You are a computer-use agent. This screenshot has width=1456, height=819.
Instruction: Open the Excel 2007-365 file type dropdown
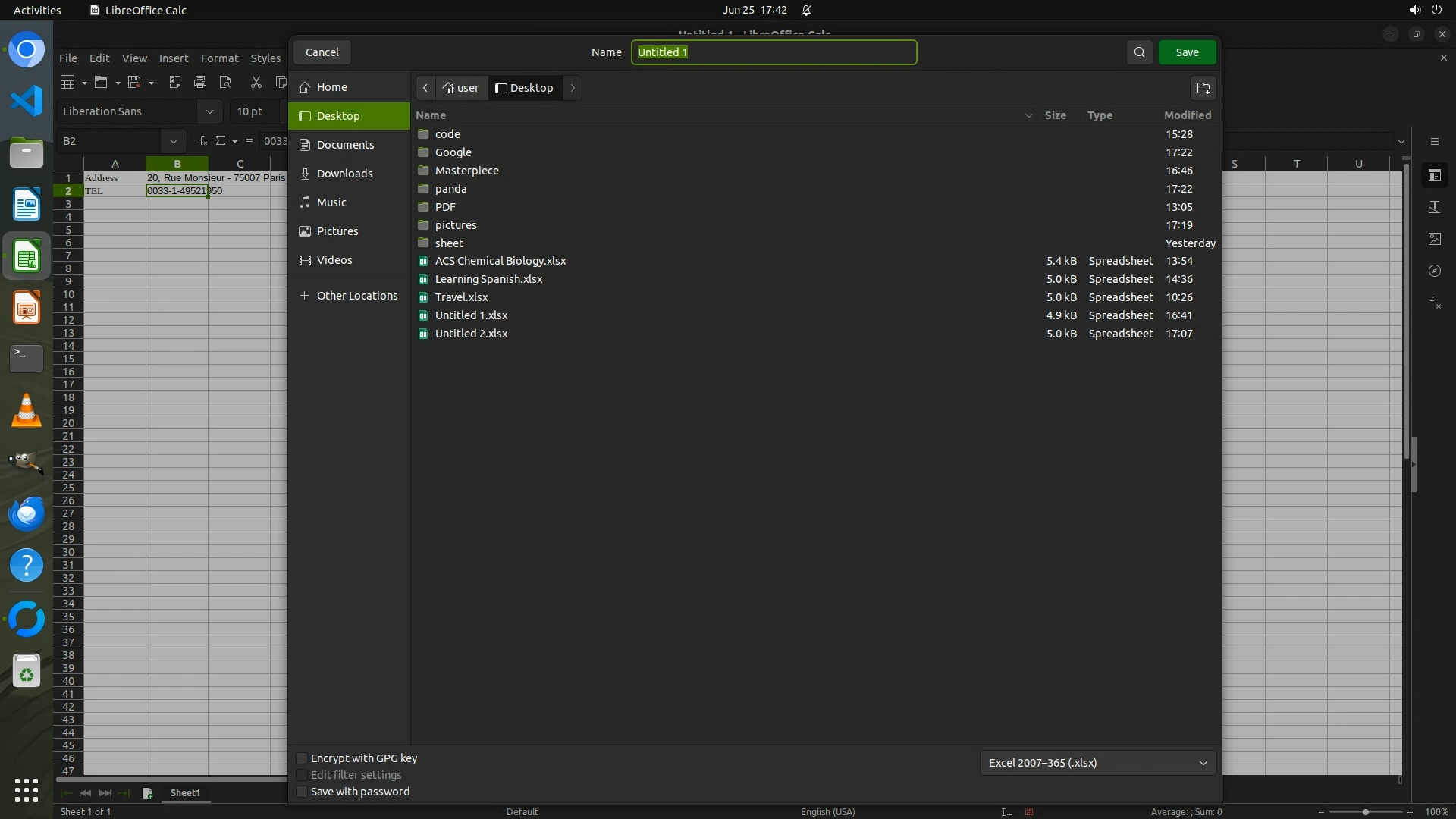pyautogui.click(x=1097, y=763)
